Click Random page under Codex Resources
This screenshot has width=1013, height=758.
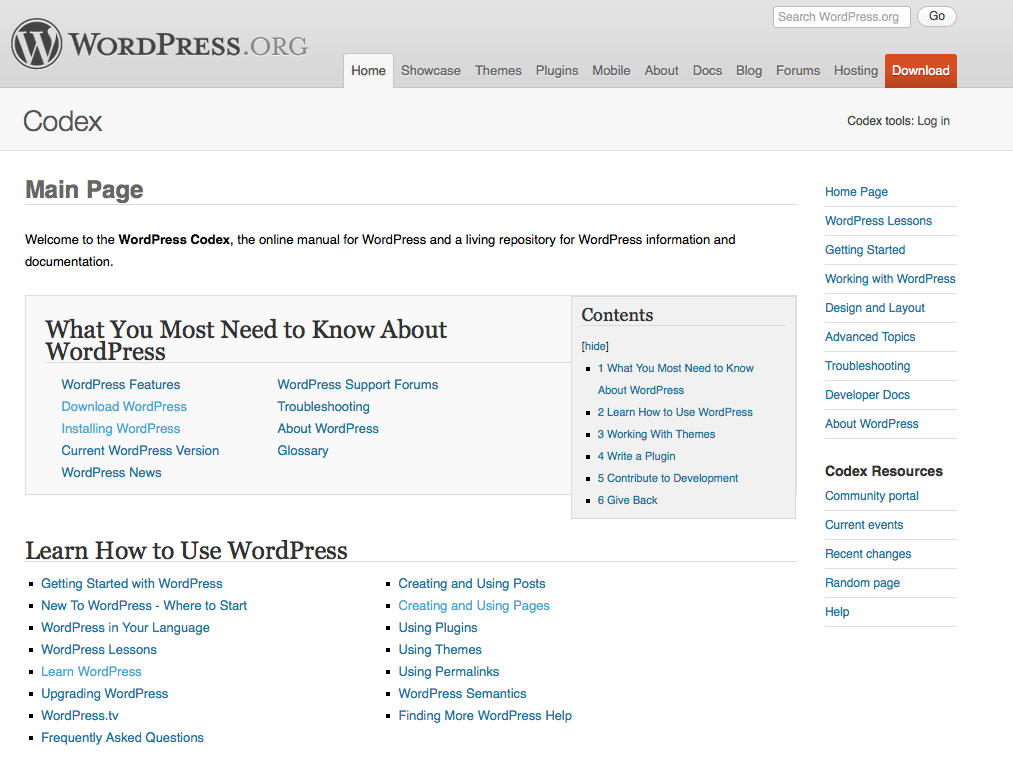[x=862, y=583]
